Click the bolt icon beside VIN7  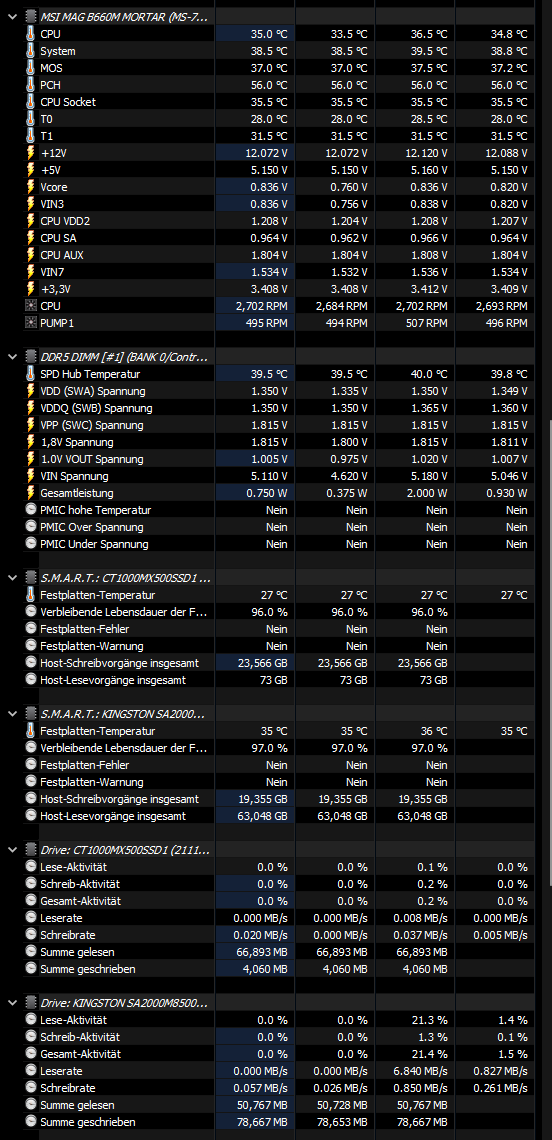tap(31, 272)
